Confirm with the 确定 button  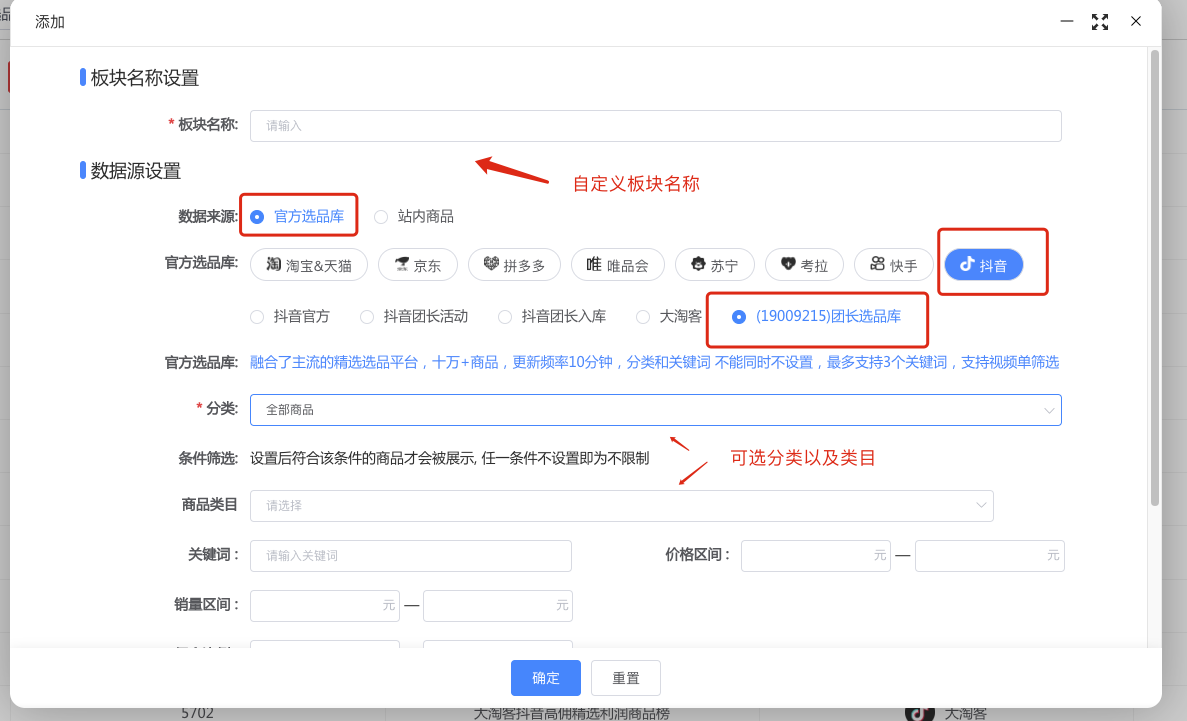click(546, 678)
